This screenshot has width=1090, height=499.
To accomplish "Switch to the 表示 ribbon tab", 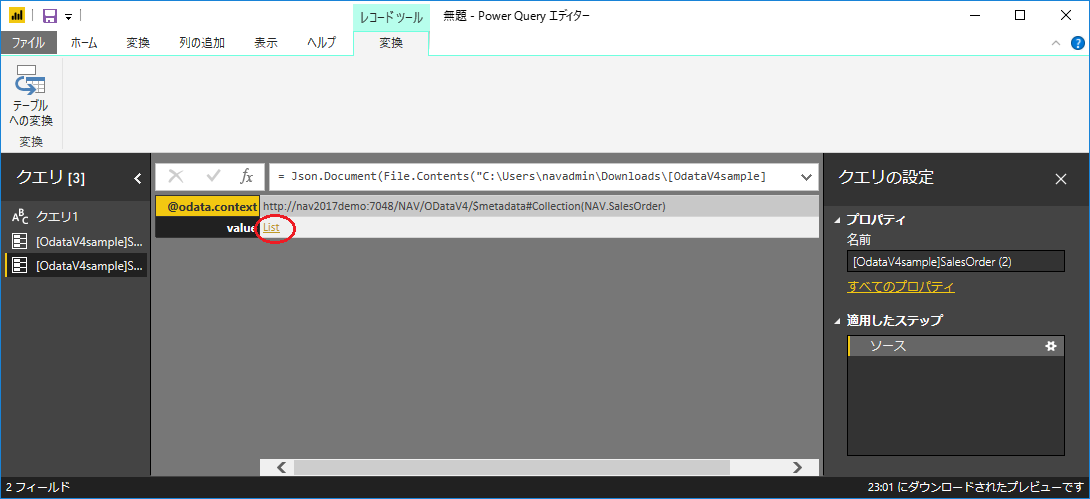I will (x=266, y=43).
